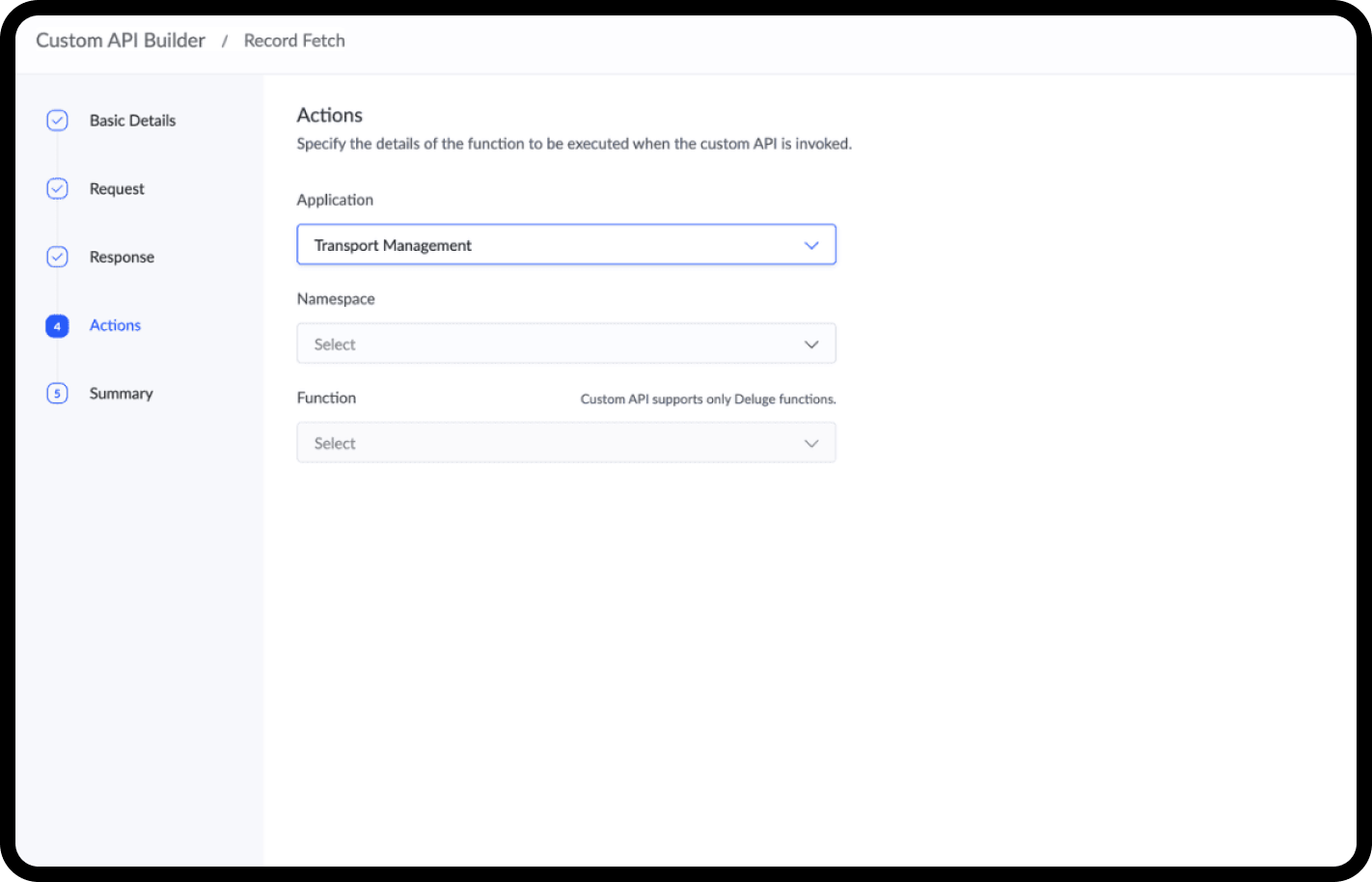Open the Response step label
Image resolution: width=1372 pixels, height=882 pixels.
point(122,258)
